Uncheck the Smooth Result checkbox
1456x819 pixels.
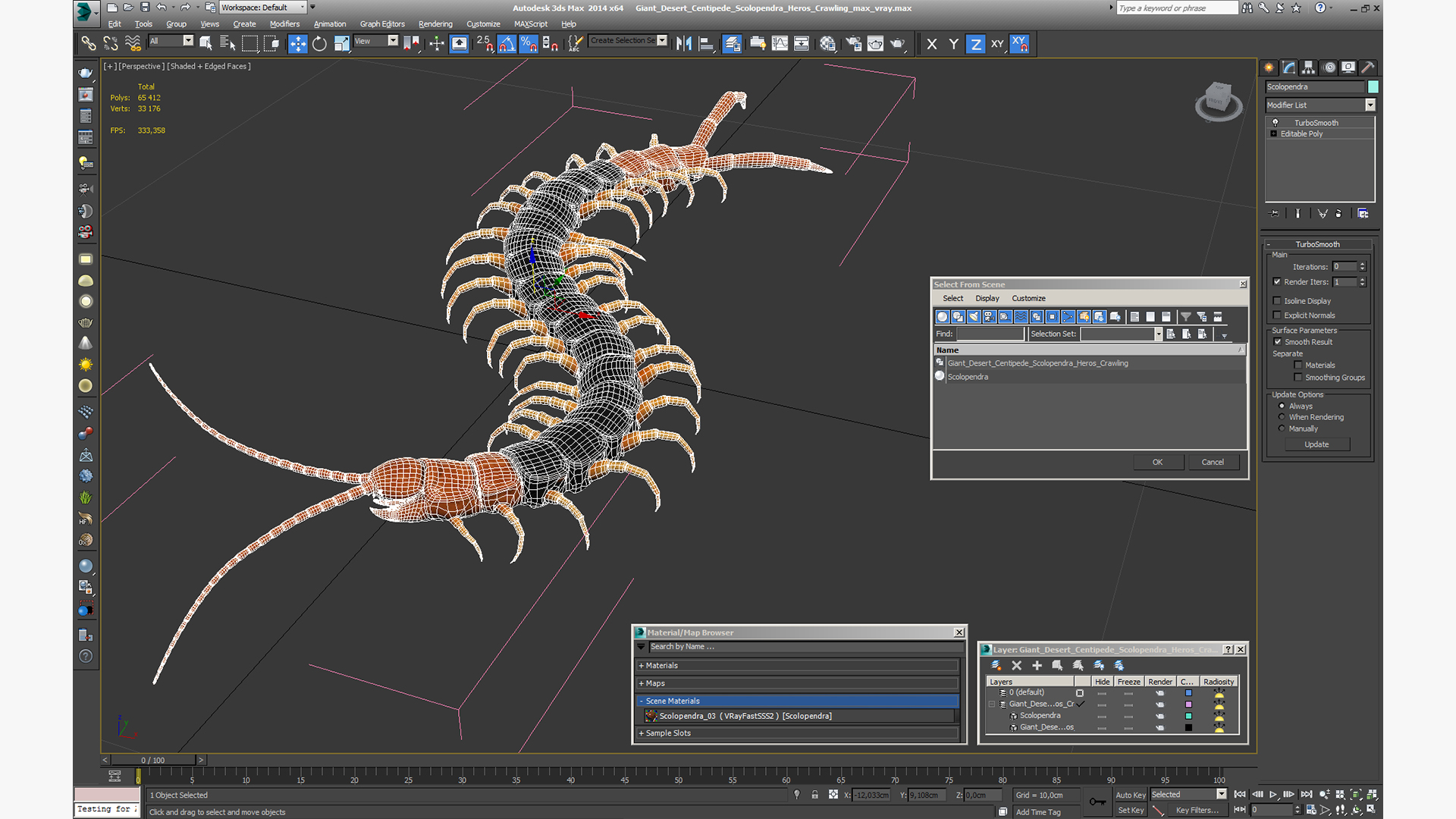pyautogui.click(x=1278, y=342)
